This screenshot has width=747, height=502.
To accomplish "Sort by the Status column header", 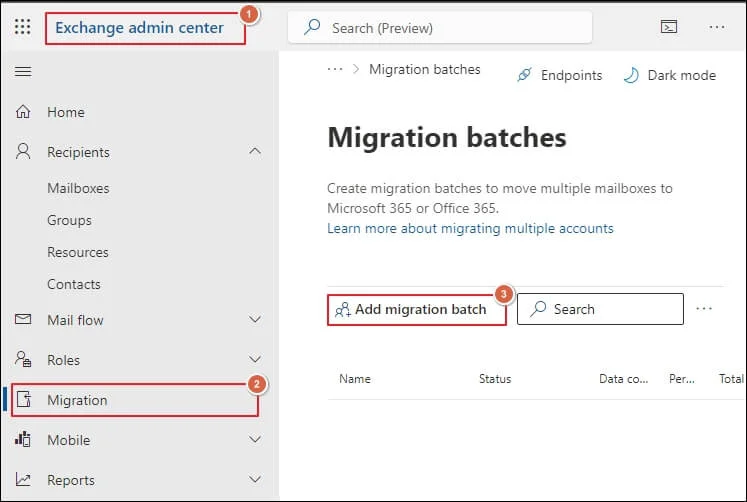I will (495, 379).
